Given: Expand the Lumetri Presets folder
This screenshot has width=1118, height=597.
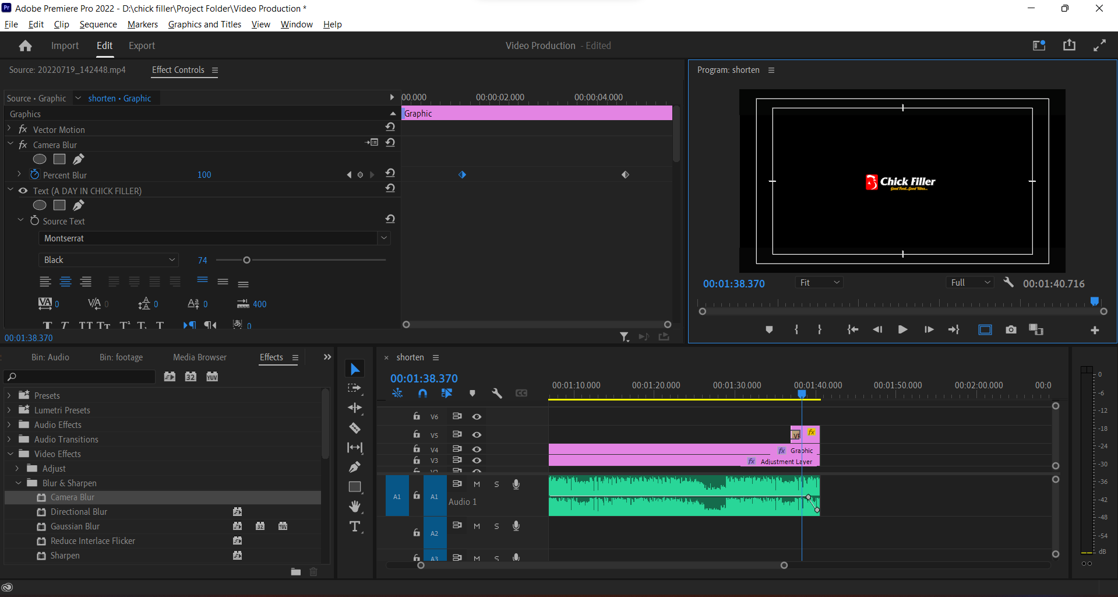Looking at the screenshot, I should click(10, 410).
